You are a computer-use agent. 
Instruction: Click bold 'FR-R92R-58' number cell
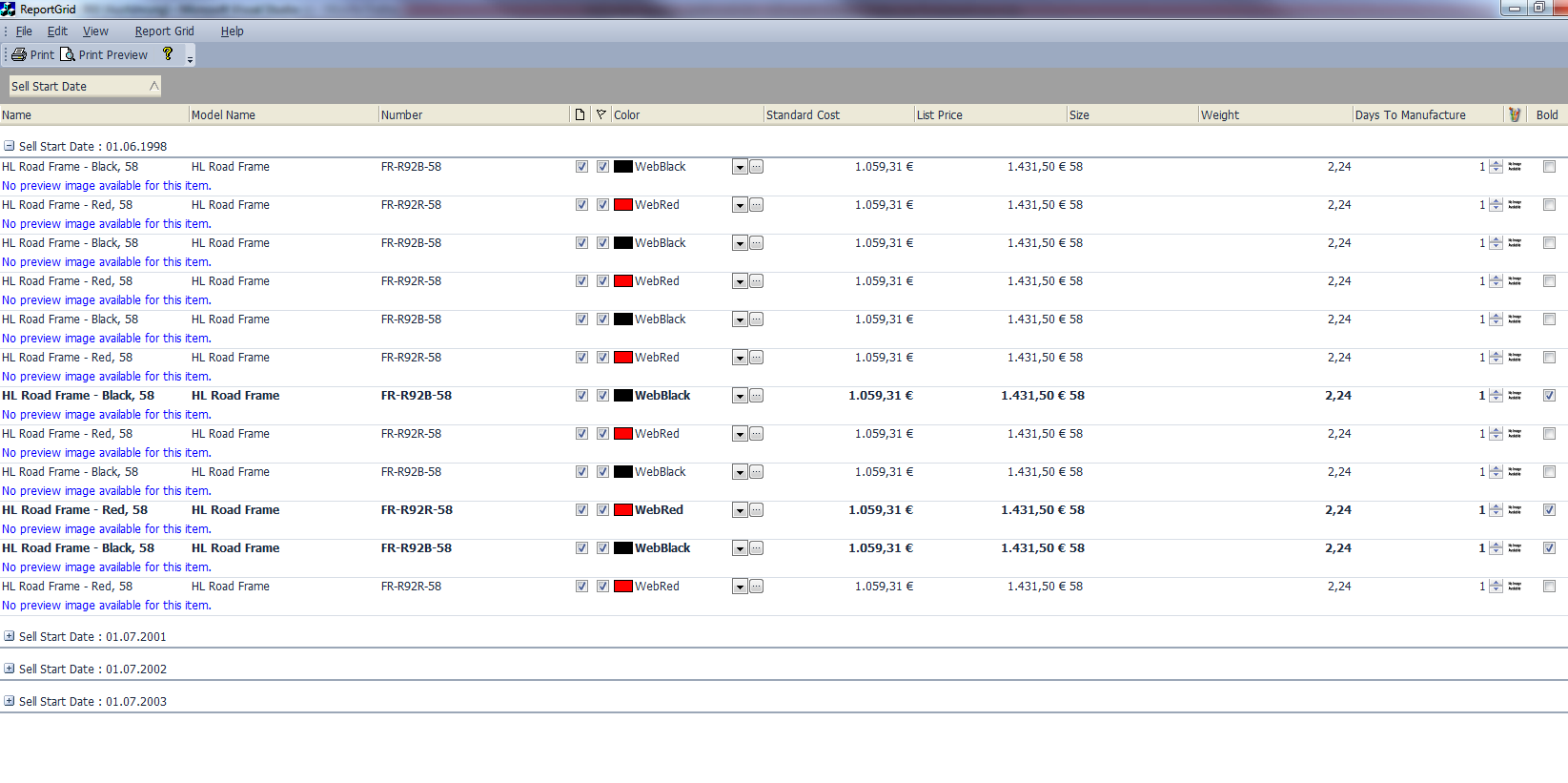coord(417,510)
